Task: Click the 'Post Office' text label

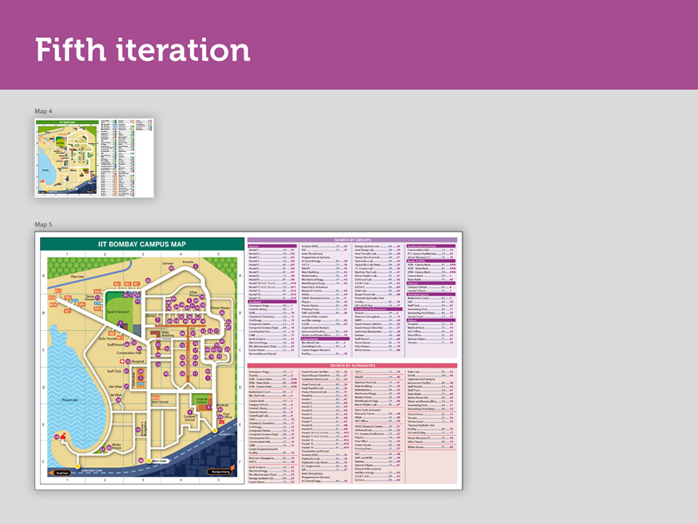Action: pos(227,415)
